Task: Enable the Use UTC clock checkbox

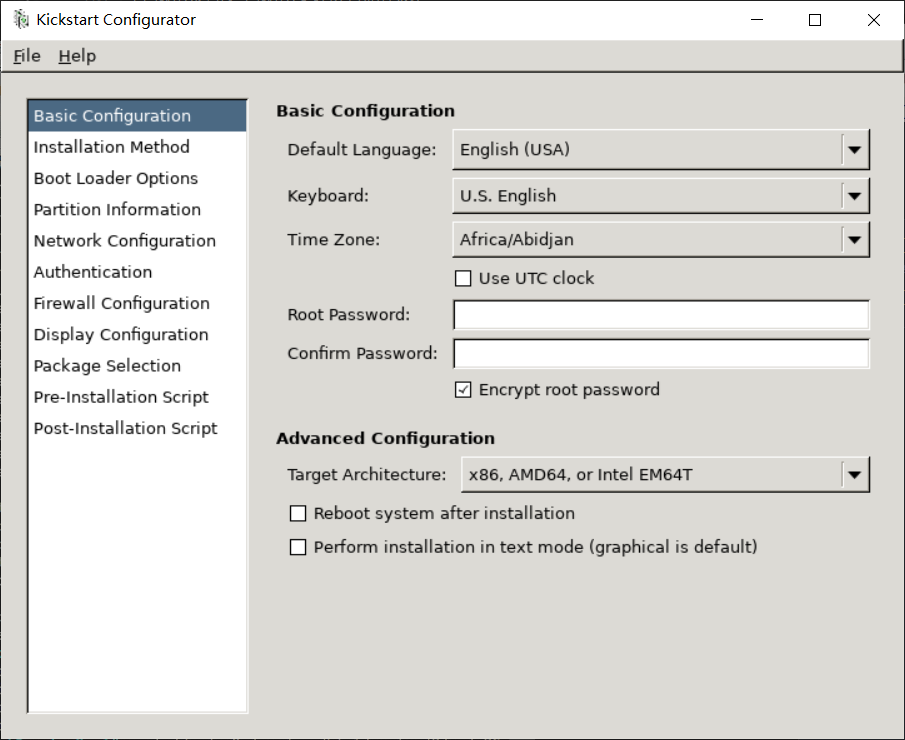Action: tap(463, 278)
